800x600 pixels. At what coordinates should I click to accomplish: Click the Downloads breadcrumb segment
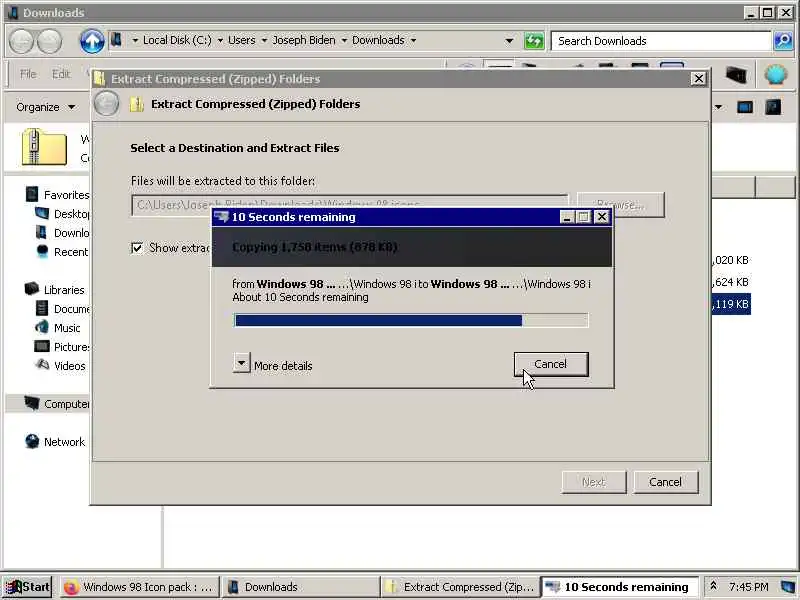pyautogui.click(x=378, y=40)
